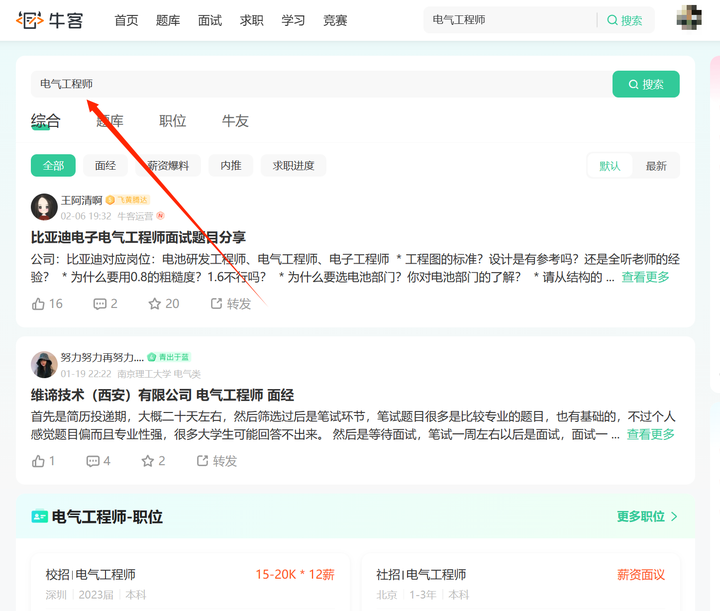The width and height of the screenshot is (720, 611).
Task: Click the job card icon beside 电气工程师-职位
Action: tap(39, 517)
